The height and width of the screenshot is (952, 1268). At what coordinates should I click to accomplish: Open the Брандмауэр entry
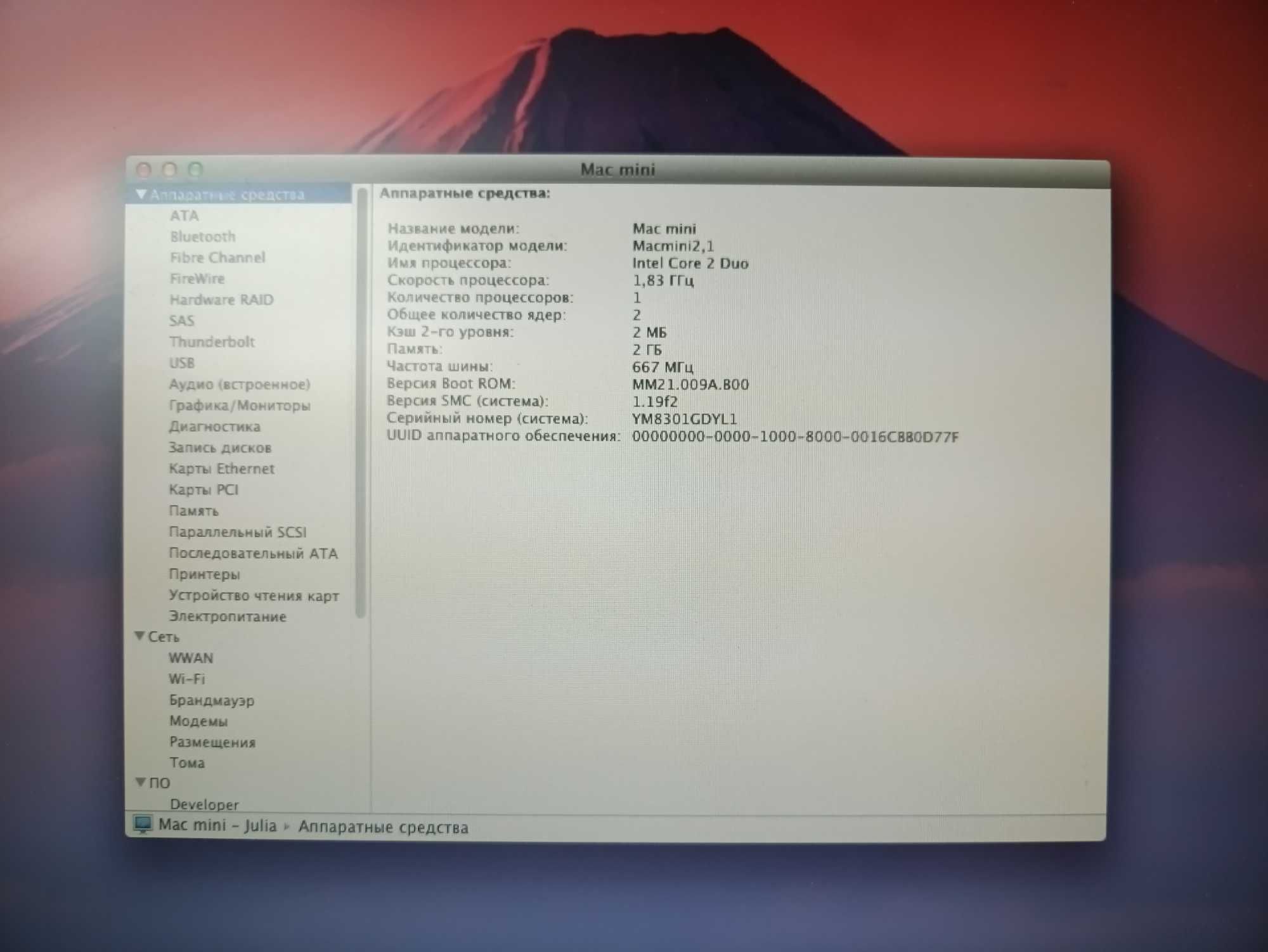[211, 700]
